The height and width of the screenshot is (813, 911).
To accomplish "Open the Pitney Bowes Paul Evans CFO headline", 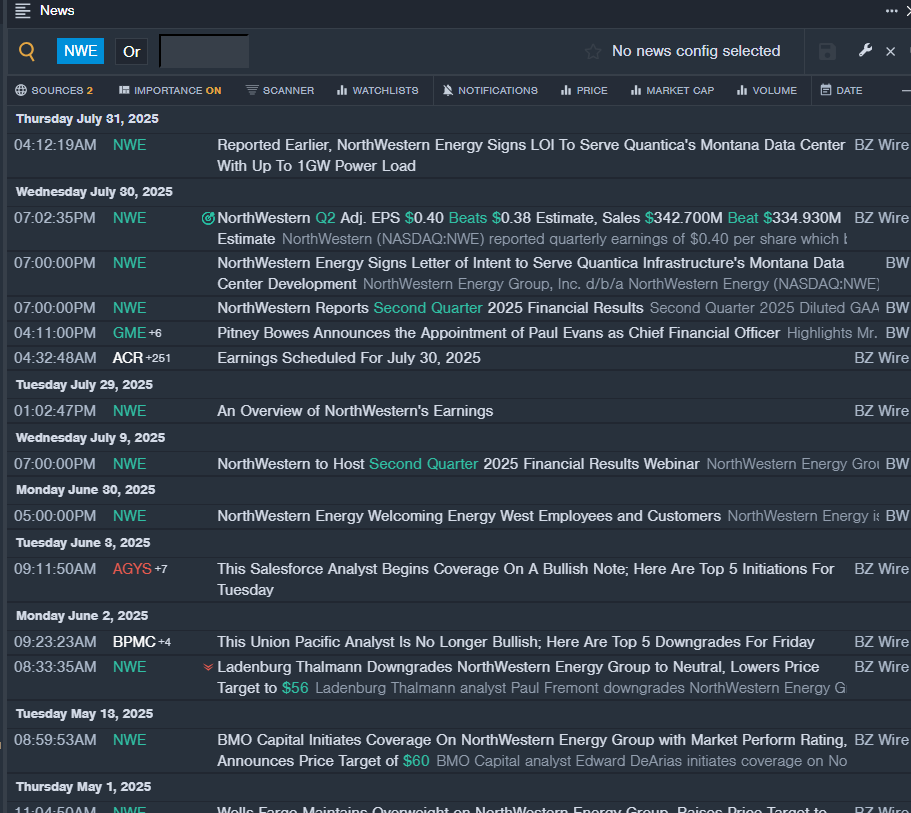I will pyautogui.click(x=498, y=333).
